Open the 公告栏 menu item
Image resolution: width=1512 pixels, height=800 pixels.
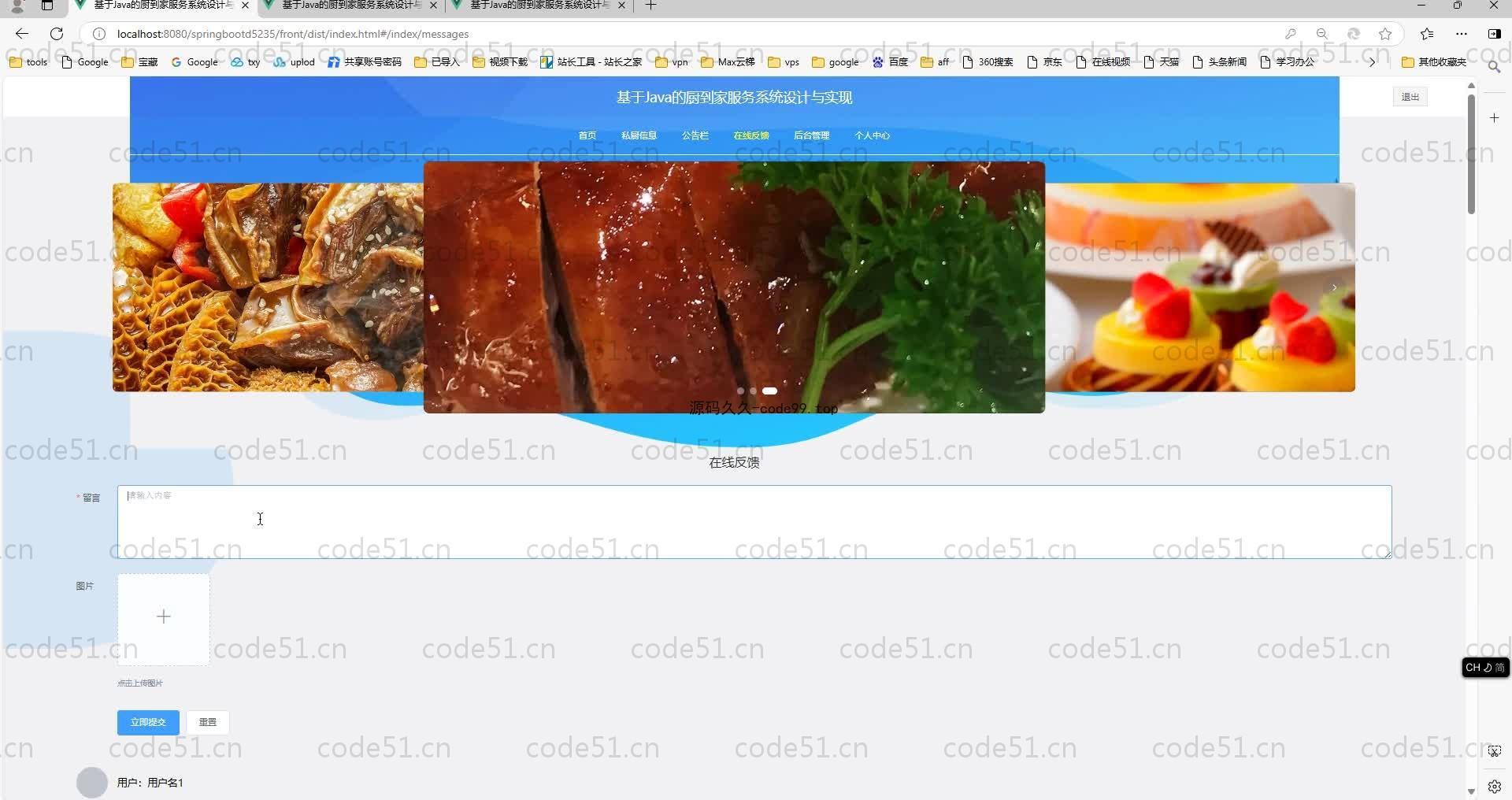(695, 135)
